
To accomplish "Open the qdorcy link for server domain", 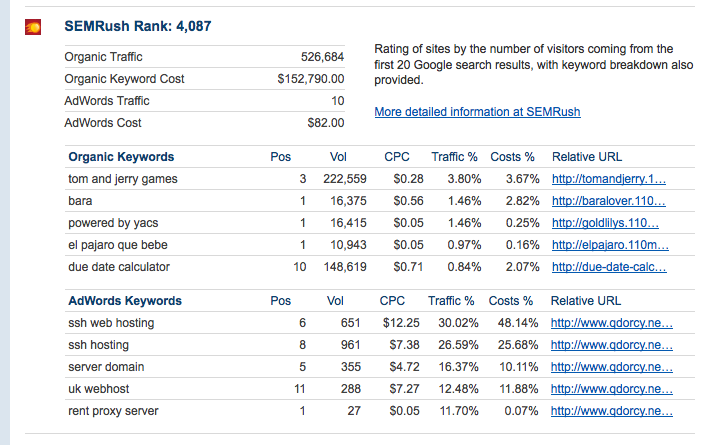I will coord(611,367).
